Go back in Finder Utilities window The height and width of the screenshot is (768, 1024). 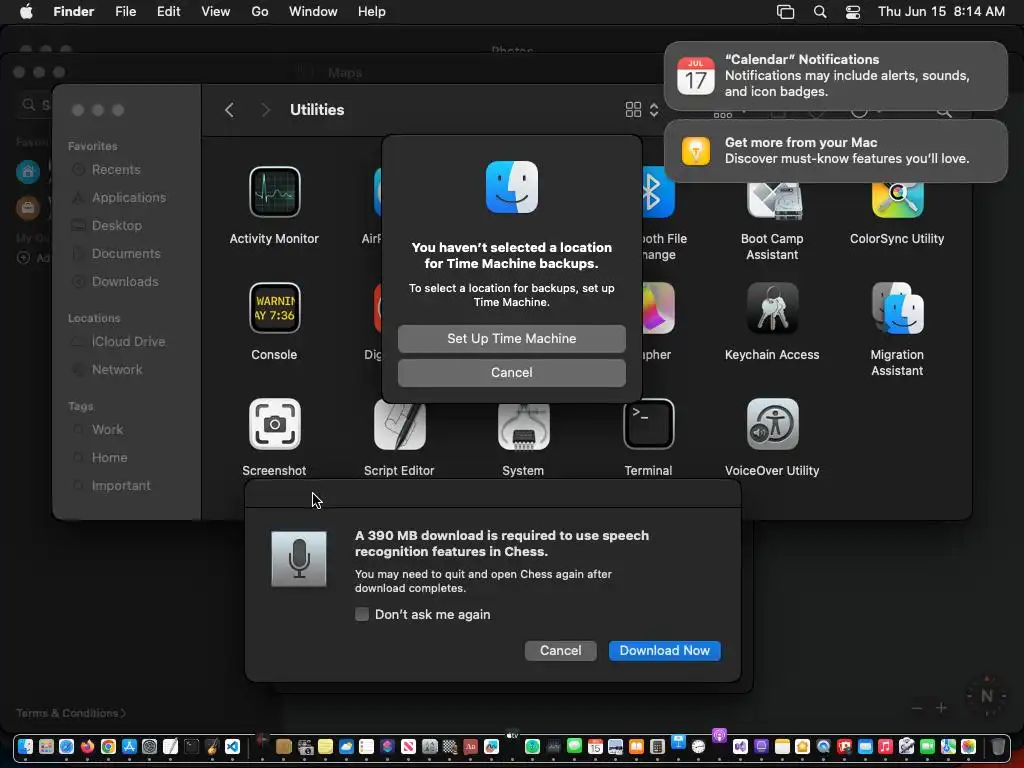pyautogui.click(x=229, y=110)
